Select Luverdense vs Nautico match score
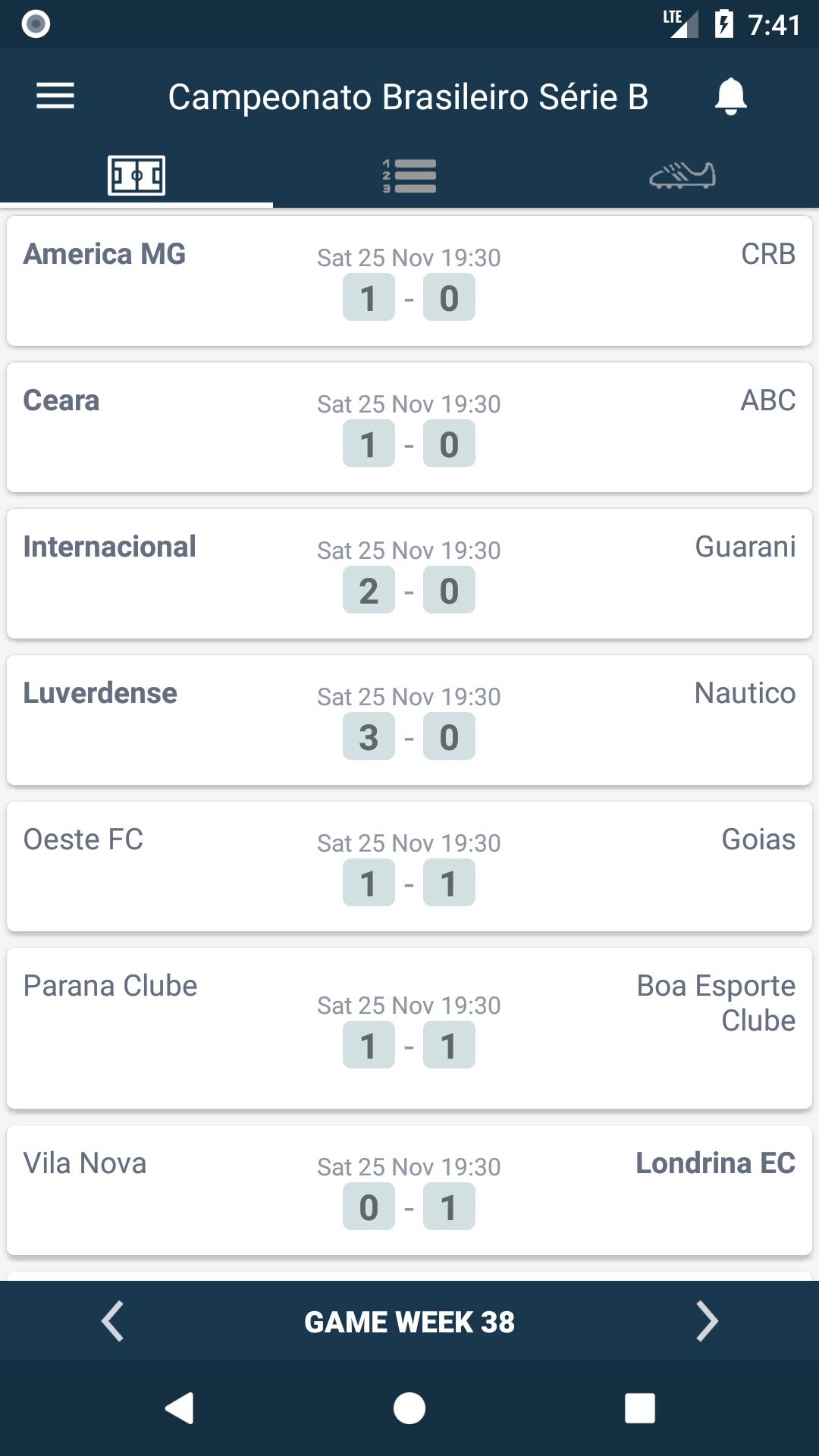This screenshot has width=819, height=1456. [x=409, y=736]
